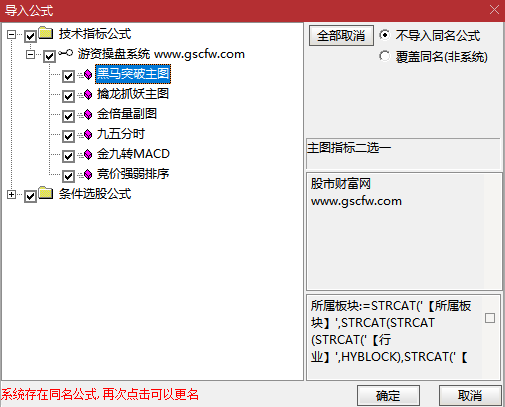The image size is (505, 407).
Task: Click the 股市财富网 notes text box
Action: 404,231
